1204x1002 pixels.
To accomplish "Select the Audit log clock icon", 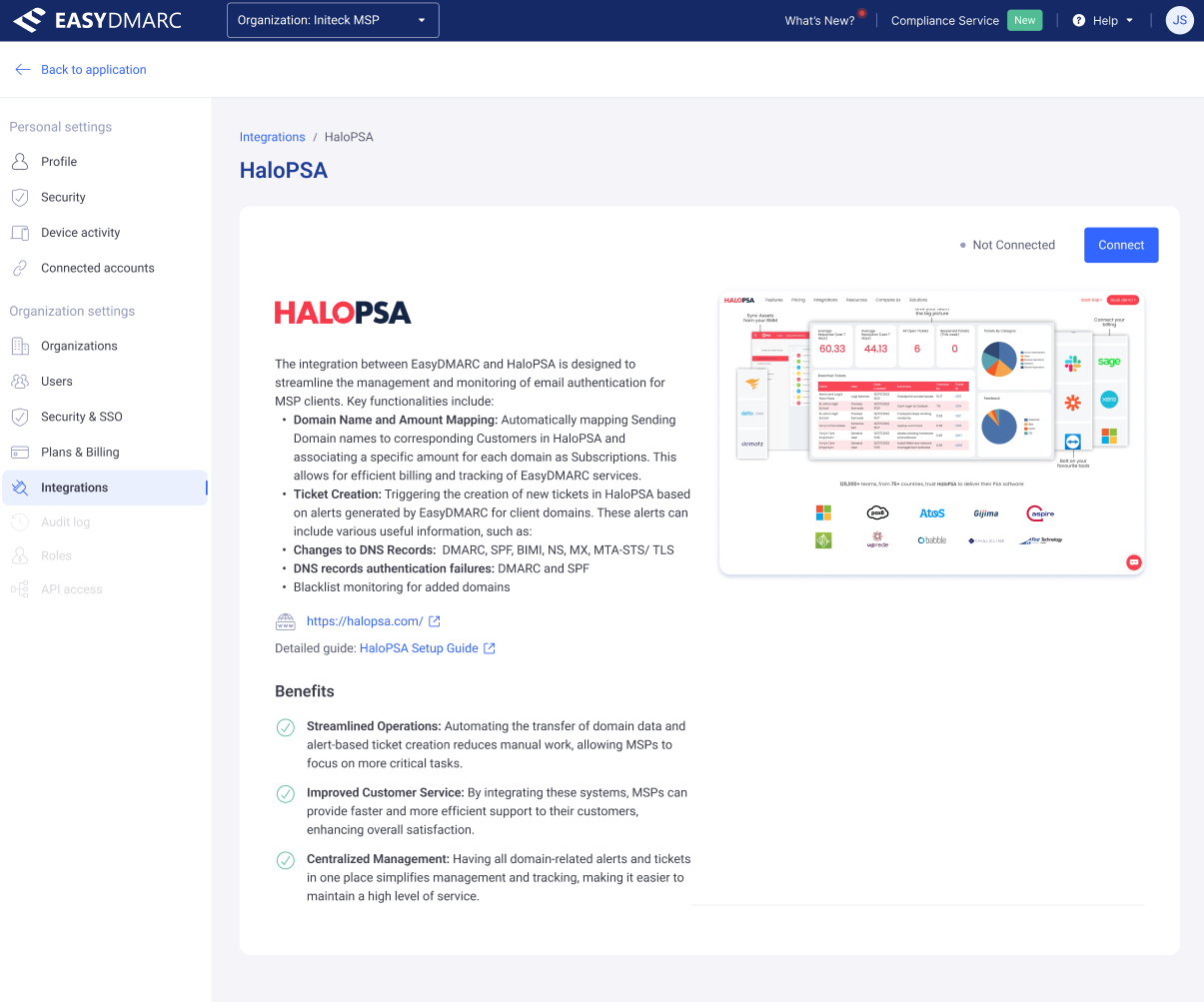I will (x=20, y=521).
